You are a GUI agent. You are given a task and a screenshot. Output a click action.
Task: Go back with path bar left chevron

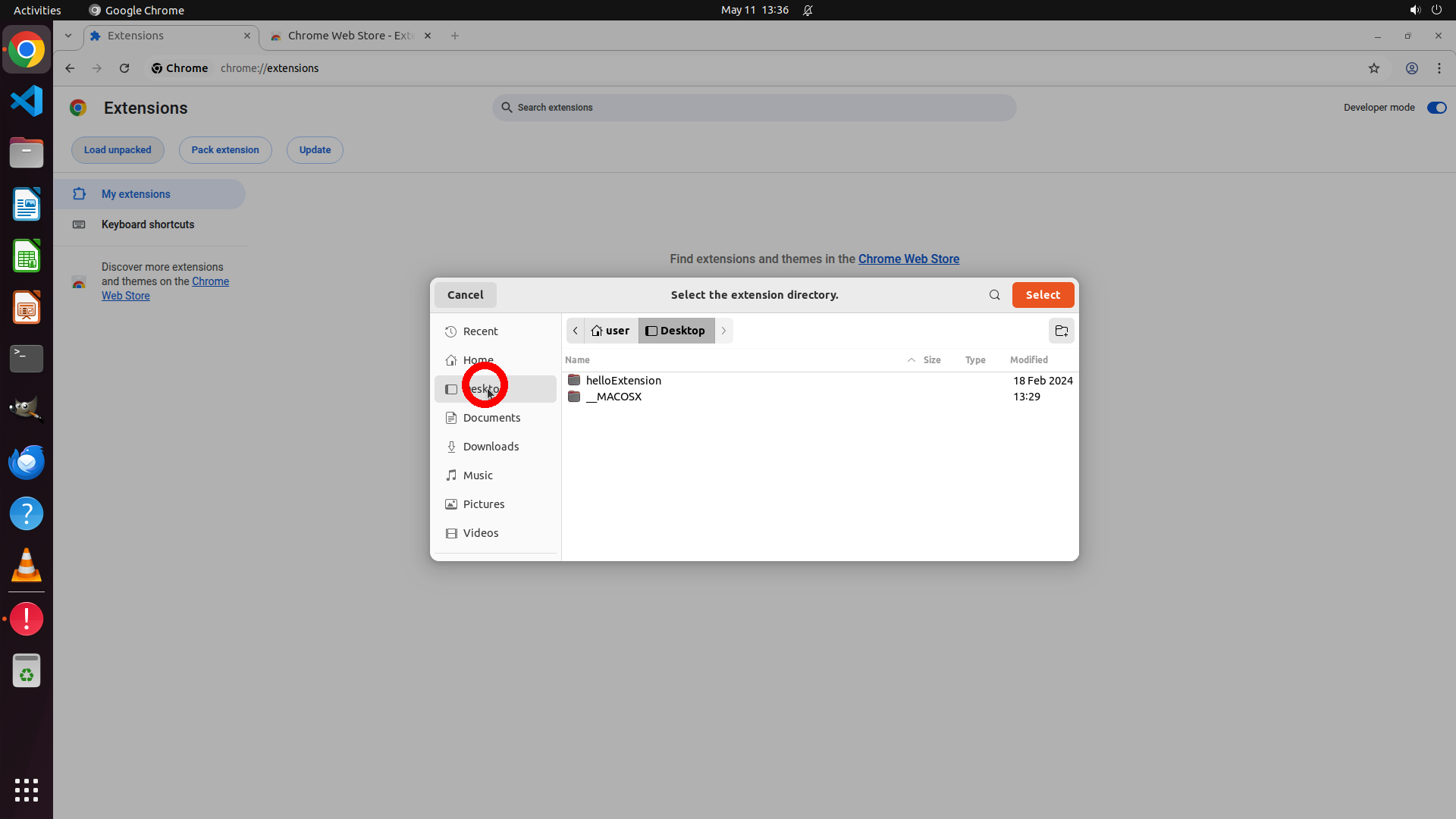[576, 331]
